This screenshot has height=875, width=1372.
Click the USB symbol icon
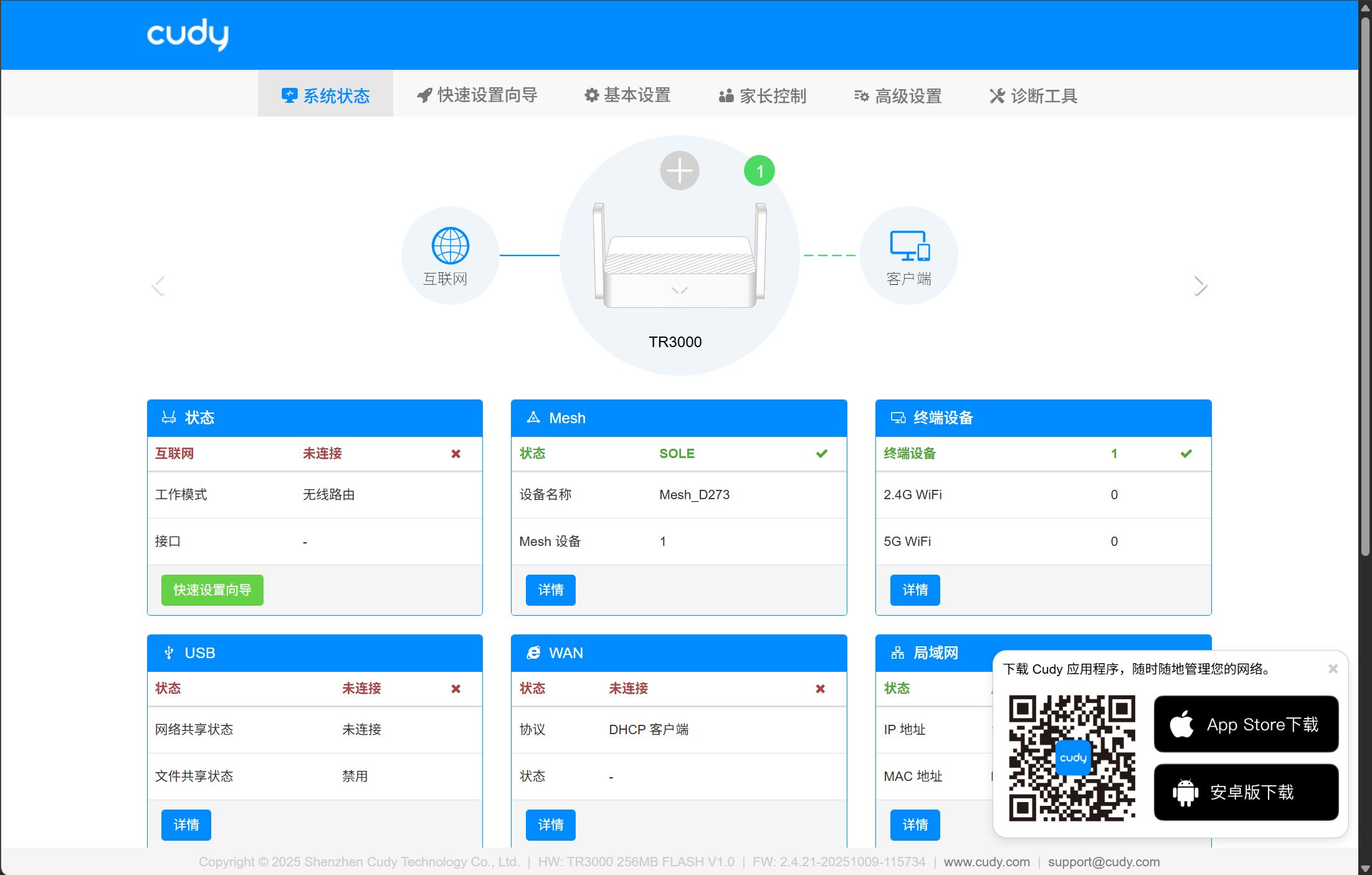pyautogui.click(x=169, y=653)
